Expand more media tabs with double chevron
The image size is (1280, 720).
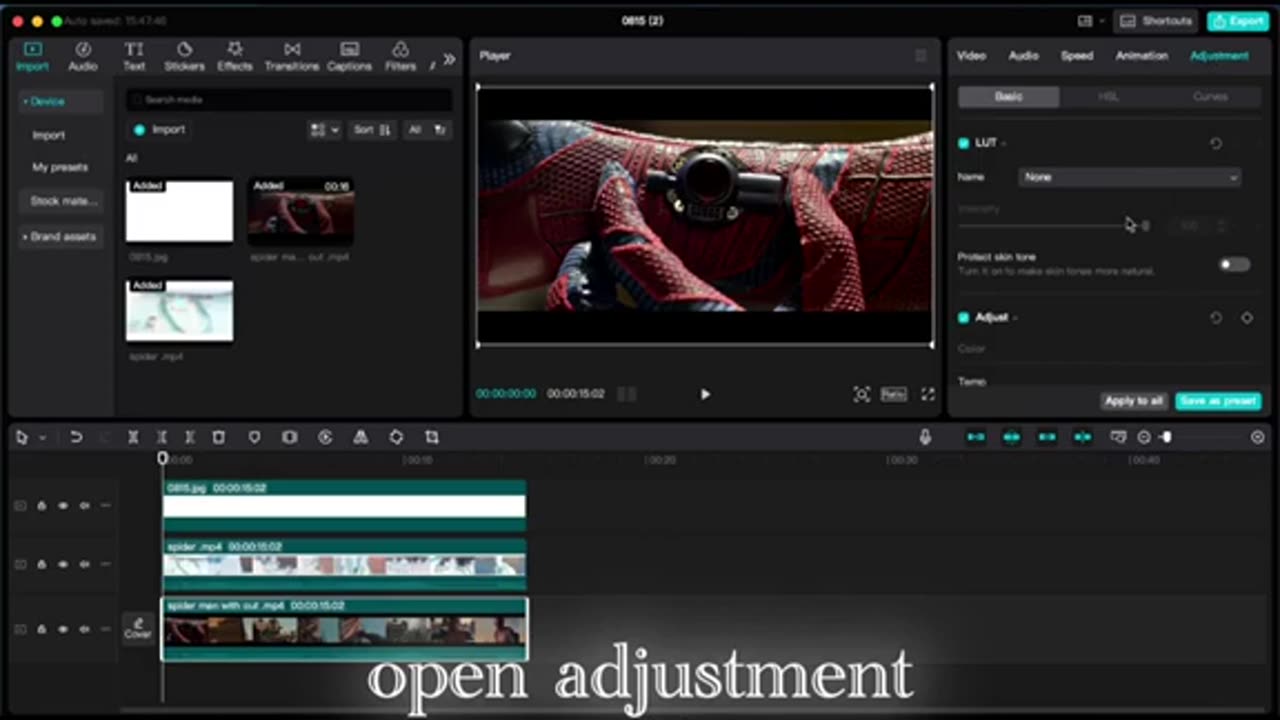point(449,59)
